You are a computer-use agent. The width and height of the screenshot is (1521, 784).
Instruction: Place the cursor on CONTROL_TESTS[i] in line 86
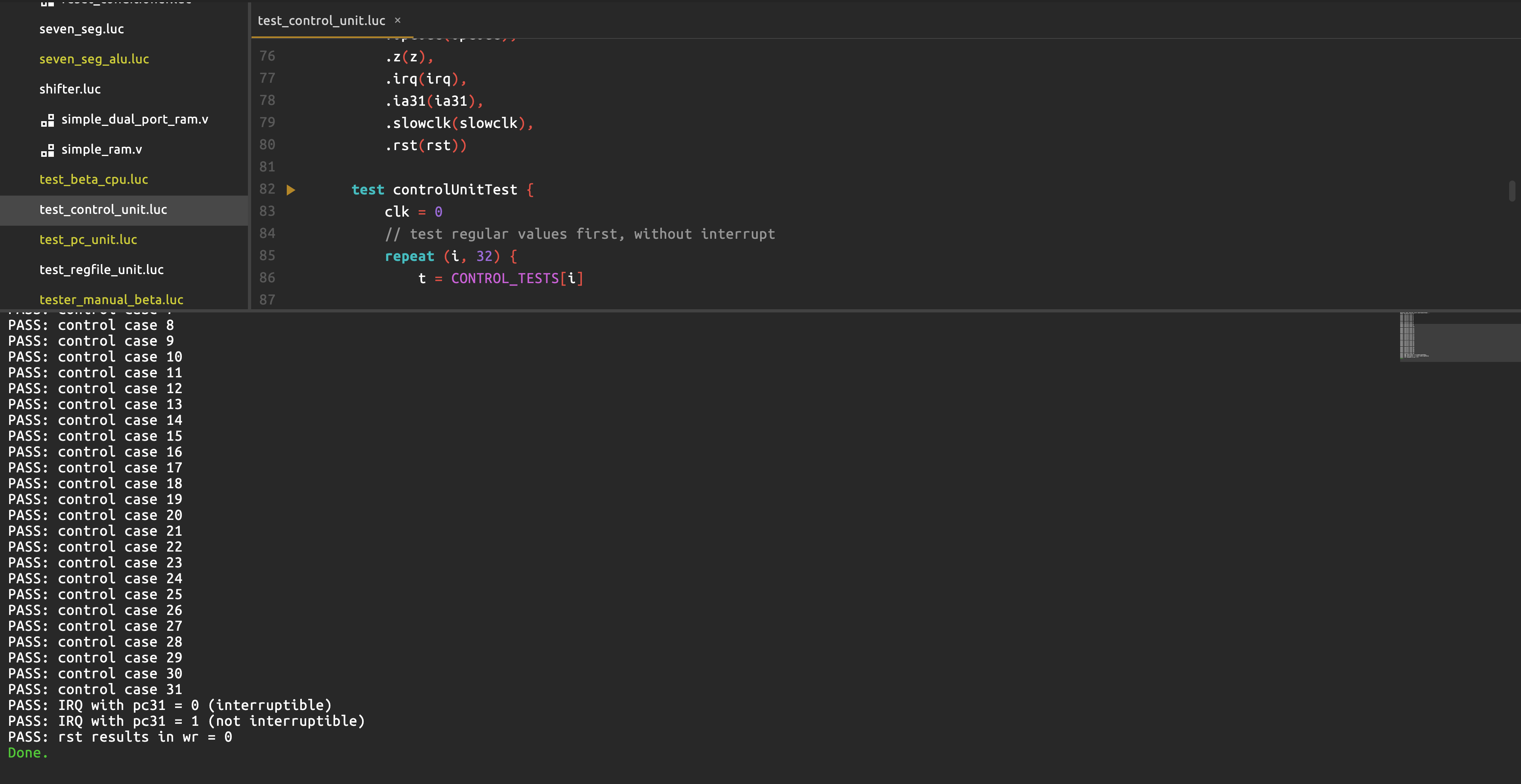tap(517, 278)
